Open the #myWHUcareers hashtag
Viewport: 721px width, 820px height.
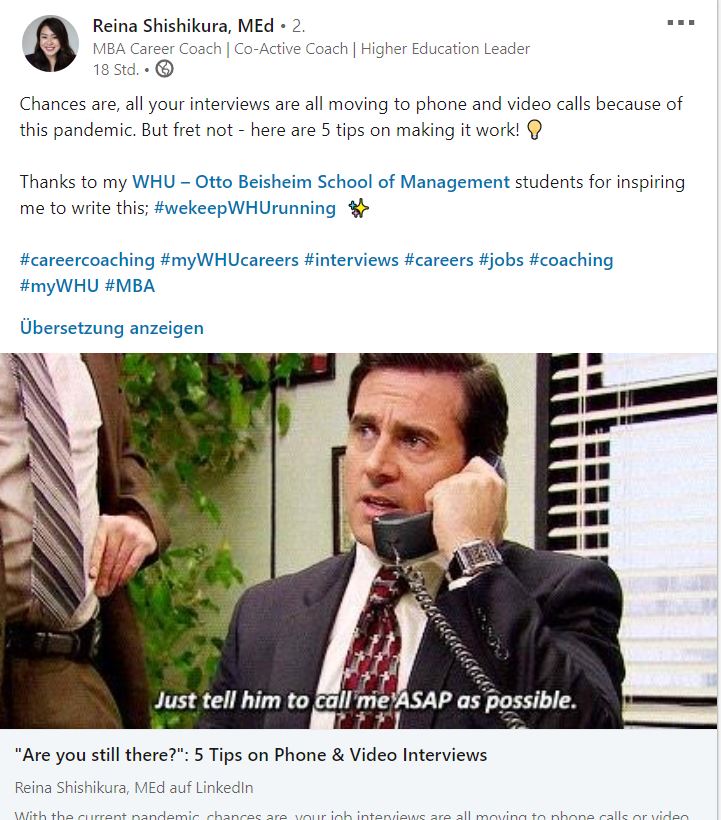point(230,260)
